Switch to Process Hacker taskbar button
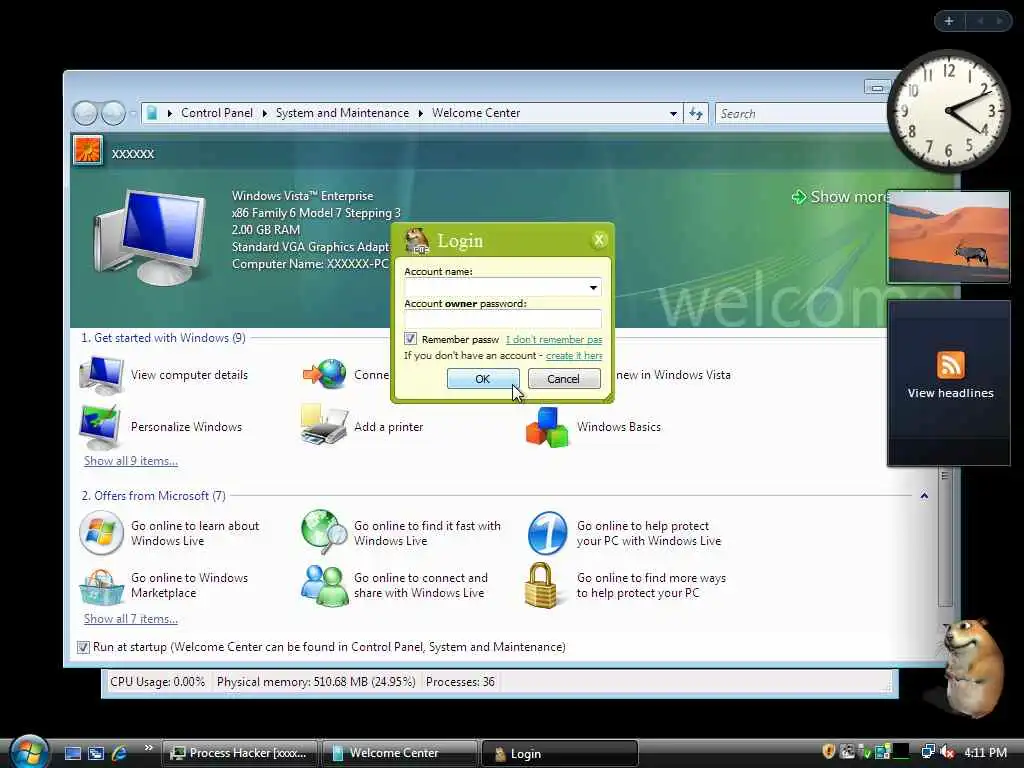Viewport: 1024px width, 768px height. 240,753
